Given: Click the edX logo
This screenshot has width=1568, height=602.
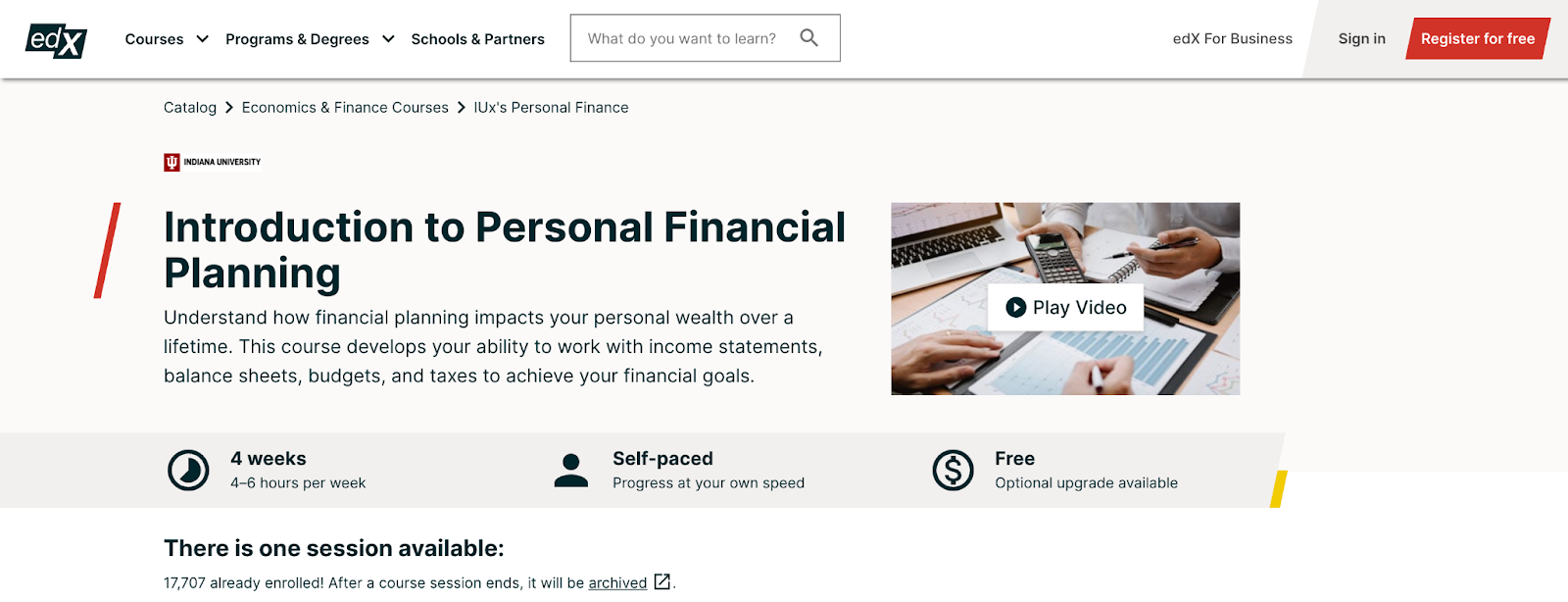Looking at the screenshot, I should (x=56, y=39).
